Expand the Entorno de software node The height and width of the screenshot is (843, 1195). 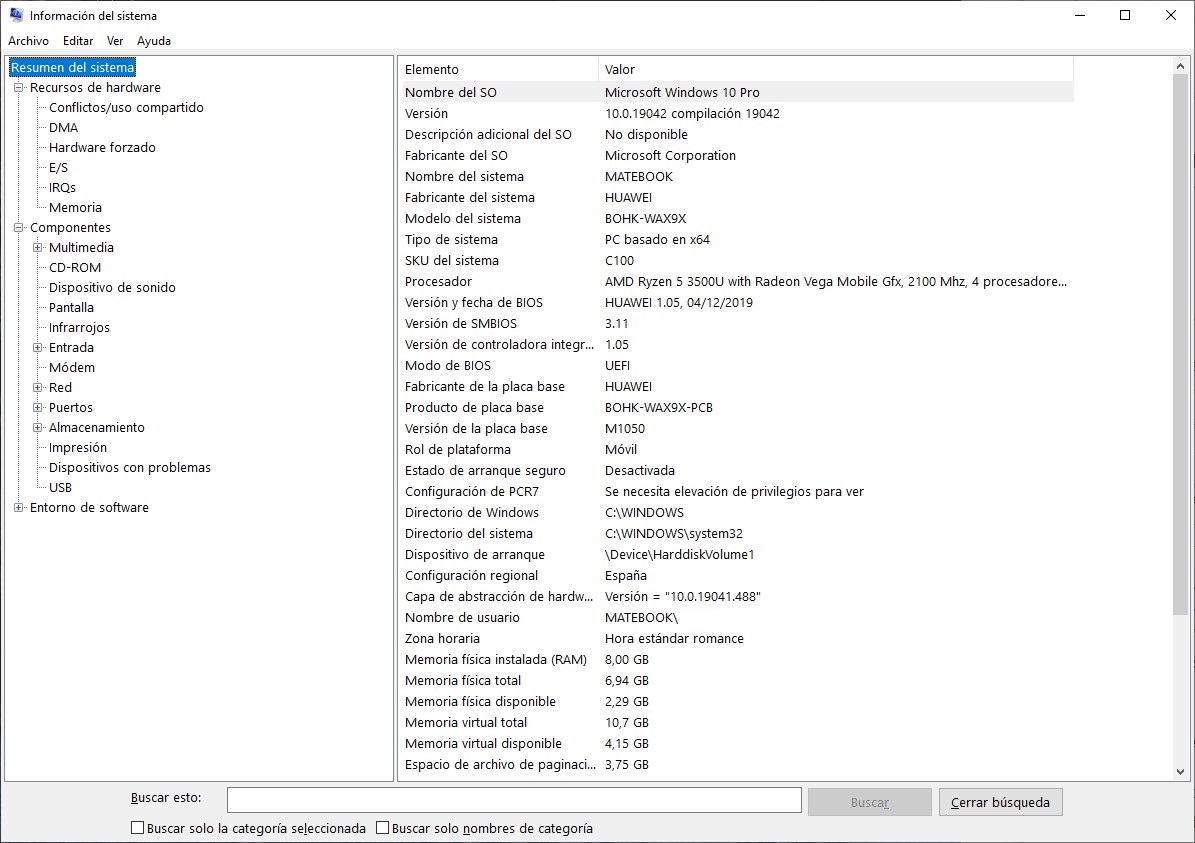(19, 508)
